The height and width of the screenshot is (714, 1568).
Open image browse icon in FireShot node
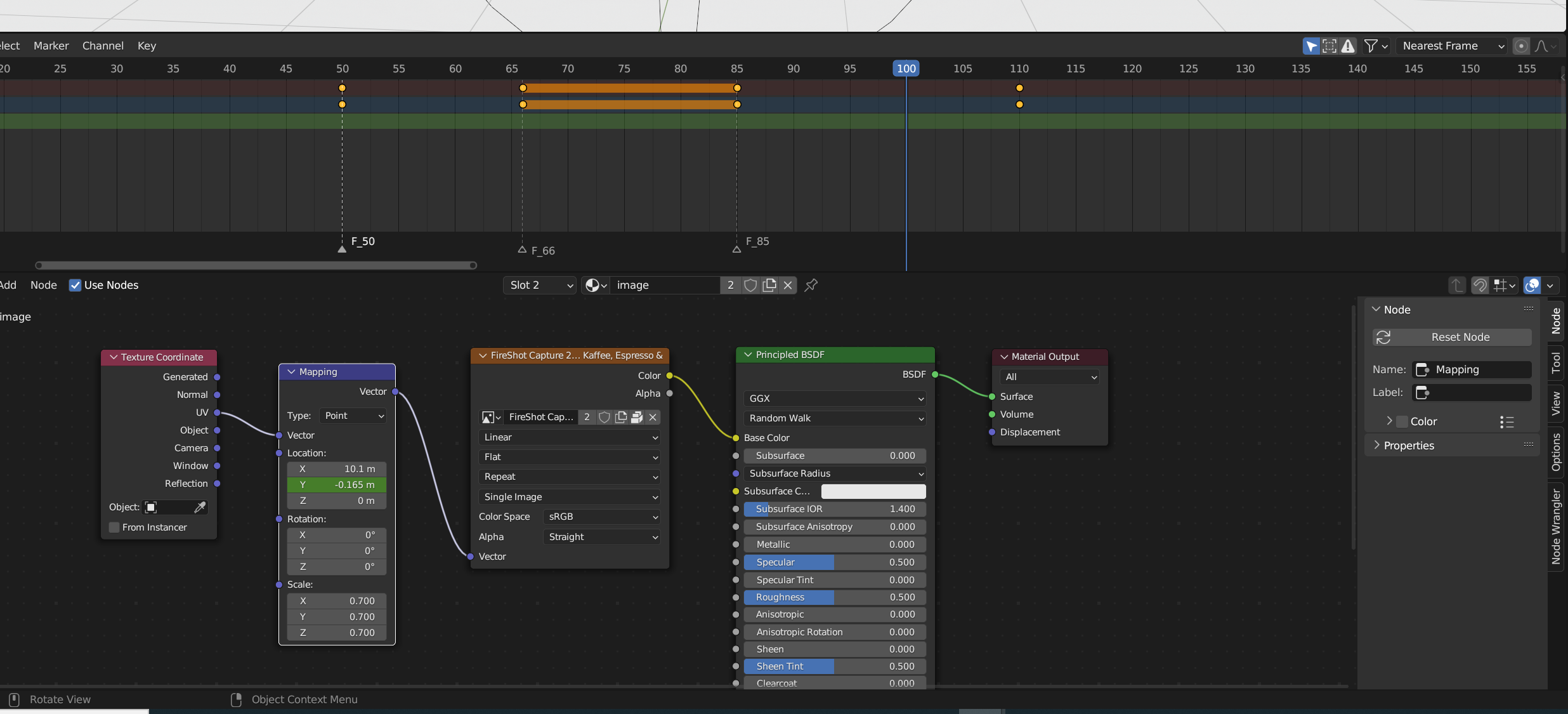click(x=491, y=417)
